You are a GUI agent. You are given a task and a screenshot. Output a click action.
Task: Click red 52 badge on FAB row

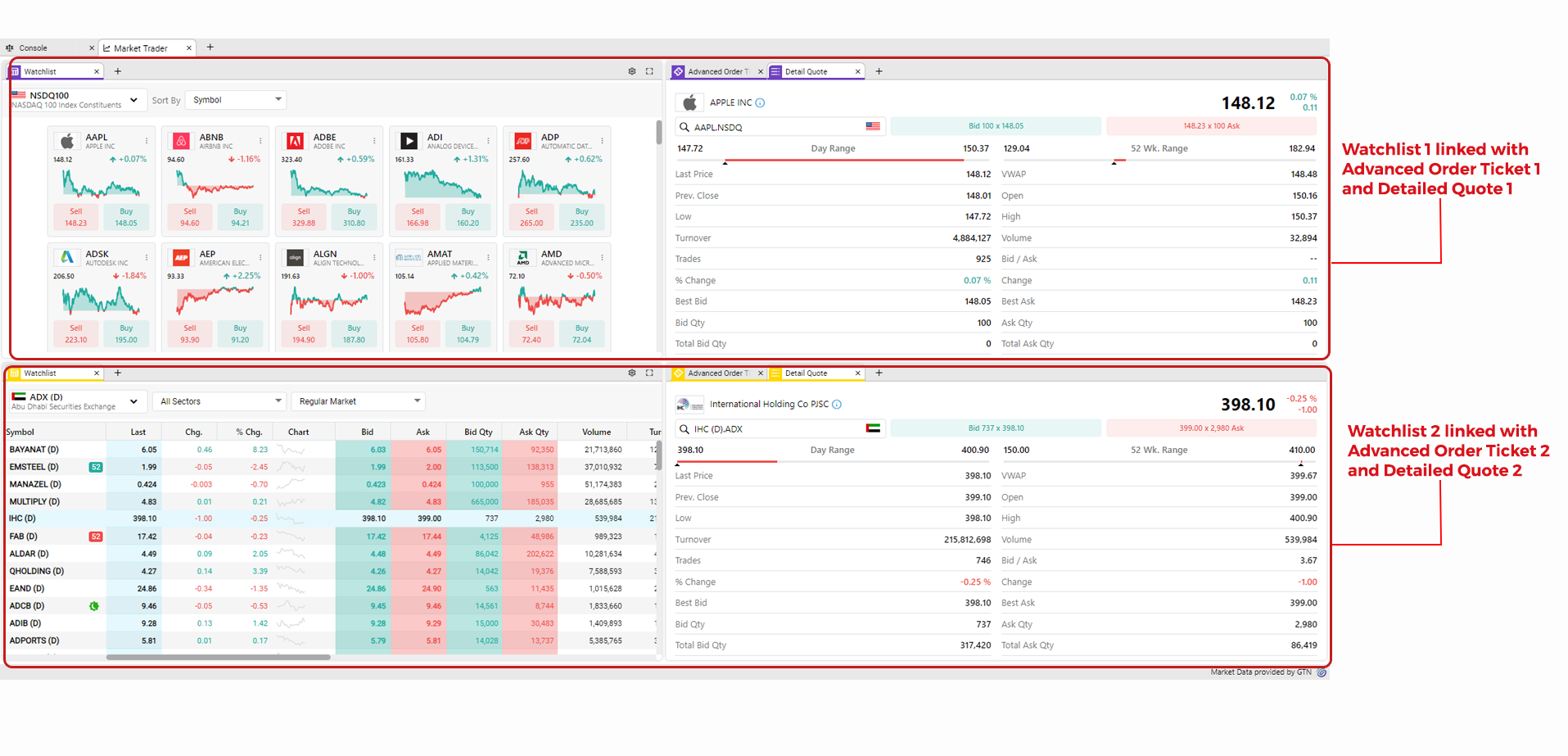[x=96, y=536]
